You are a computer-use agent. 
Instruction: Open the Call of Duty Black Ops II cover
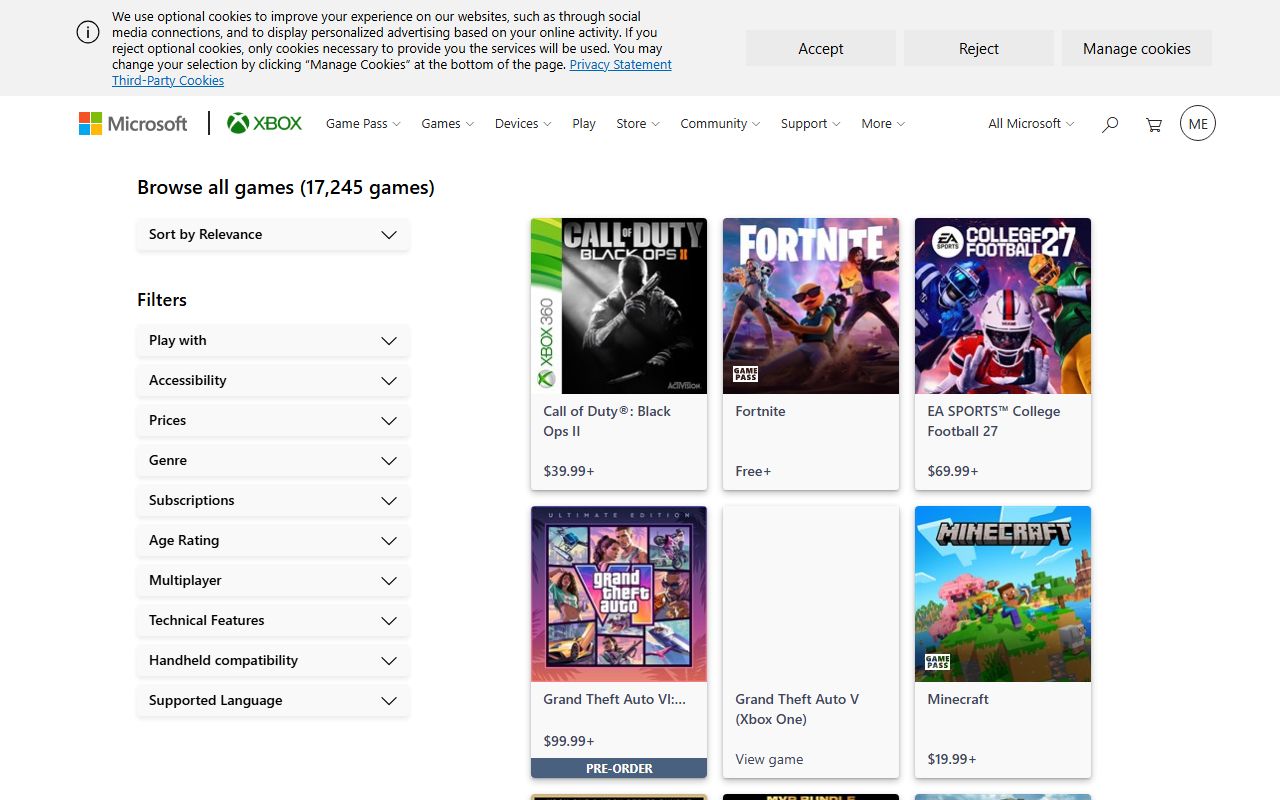point(619,306)
